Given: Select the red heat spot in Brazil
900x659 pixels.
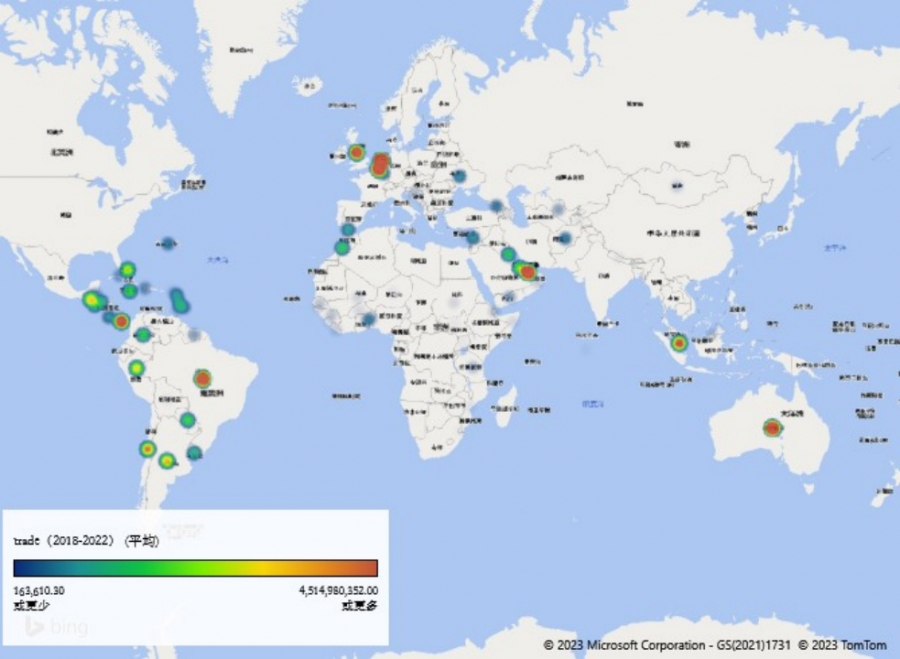Looking at the screenshot, I should (x=203, y=378).
